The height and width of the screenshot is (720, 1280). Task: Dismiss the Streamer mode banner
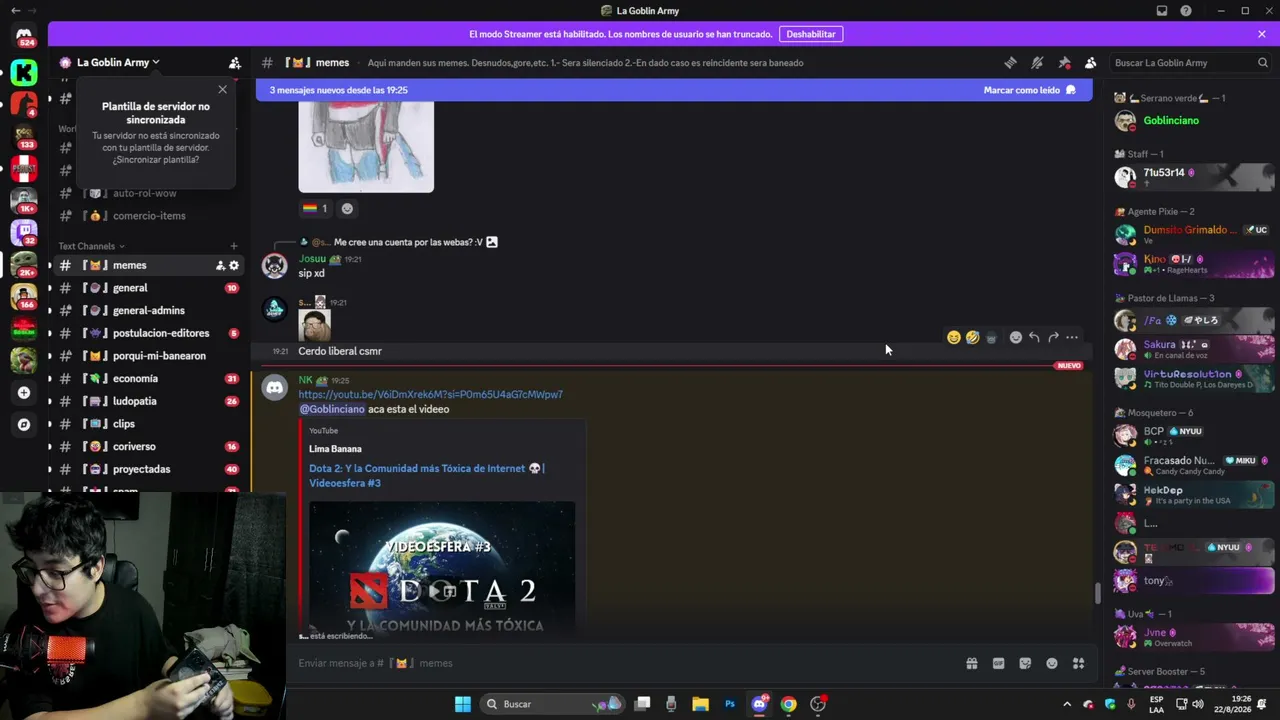coord(1262,34)
